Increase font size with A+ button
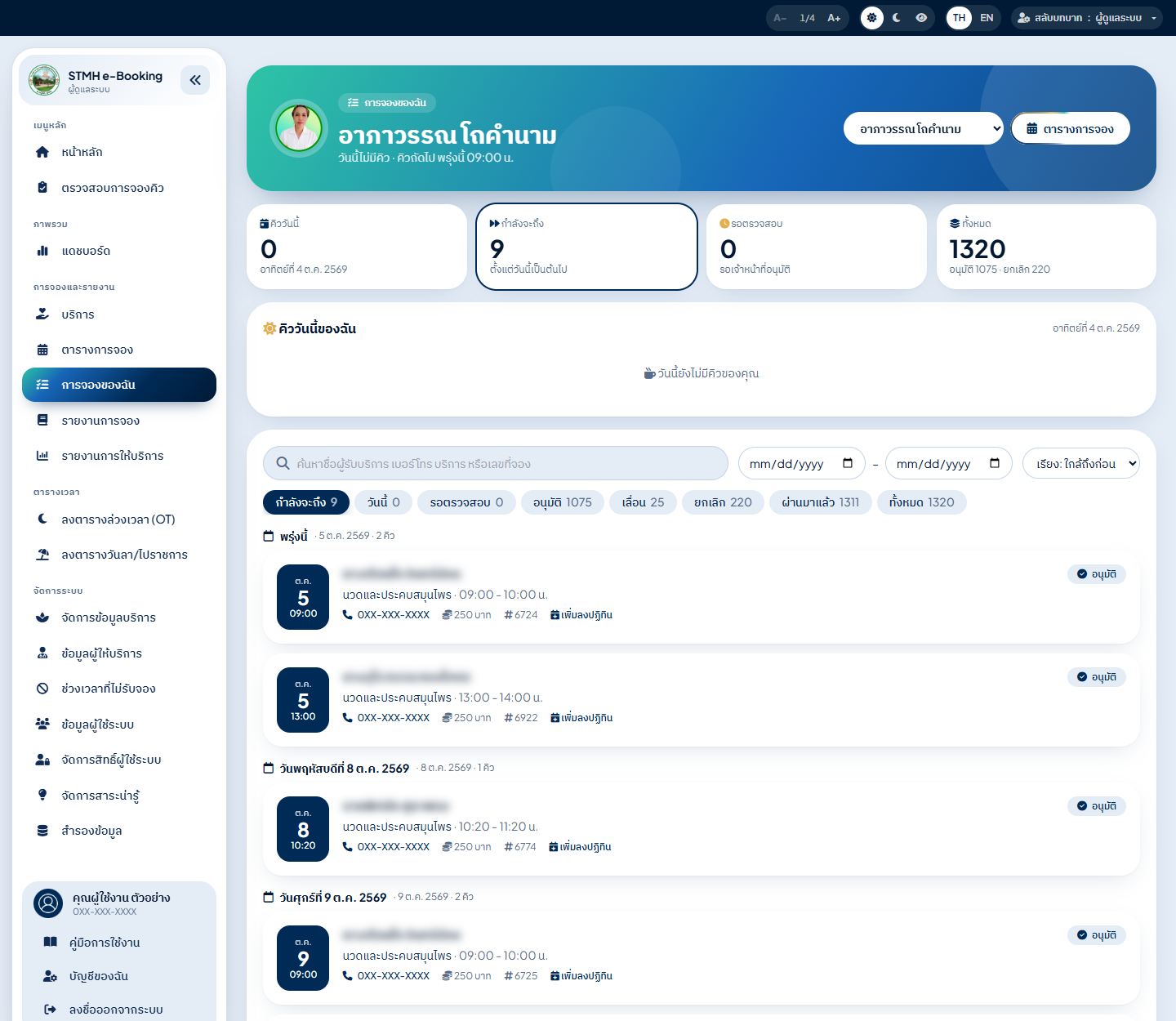This screenshot has width=1176, height=1021. [x=834, y=18]
